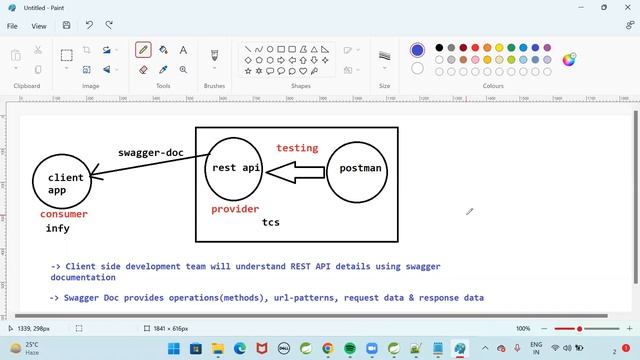Open Google Chrome from taskbar
This screenshot has width=640, height=360.
(x=327, y=349)
